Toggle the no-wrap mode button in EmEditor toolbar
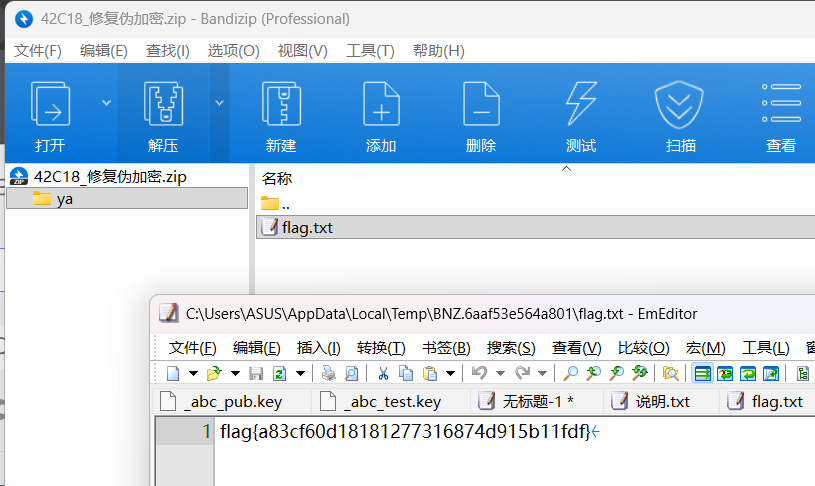The width and height of the screenshot is (815, 486). (x=703, y=373)
